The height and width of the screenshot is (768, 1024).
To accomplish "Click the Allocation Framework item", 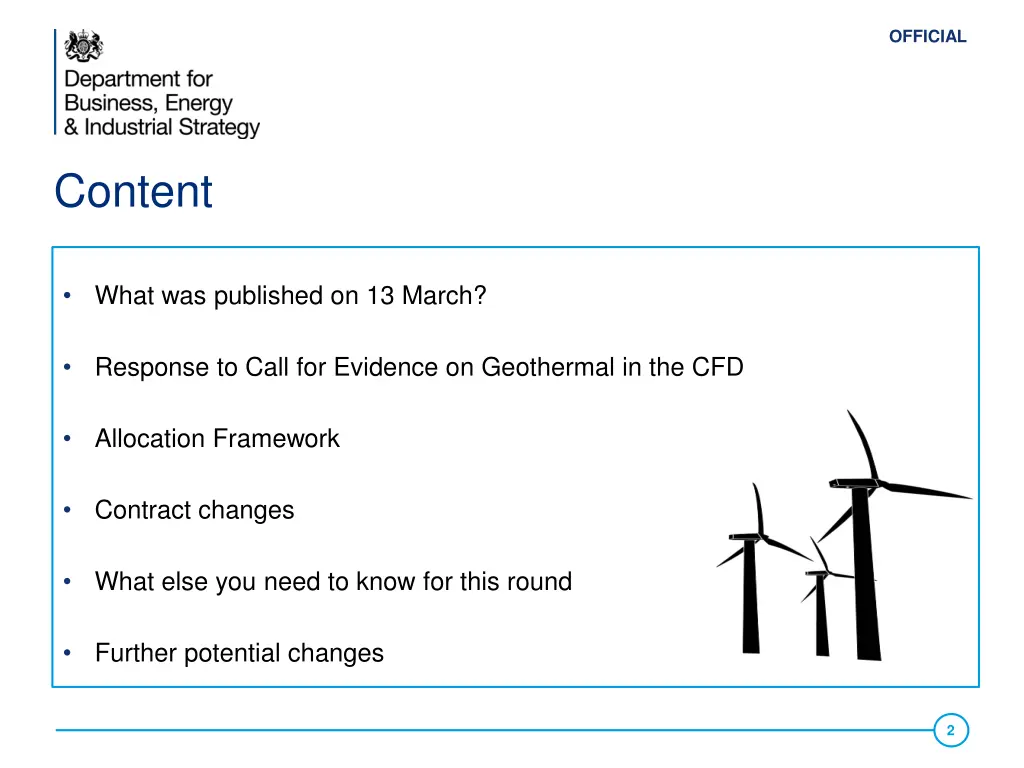I will tap(217, 438).
